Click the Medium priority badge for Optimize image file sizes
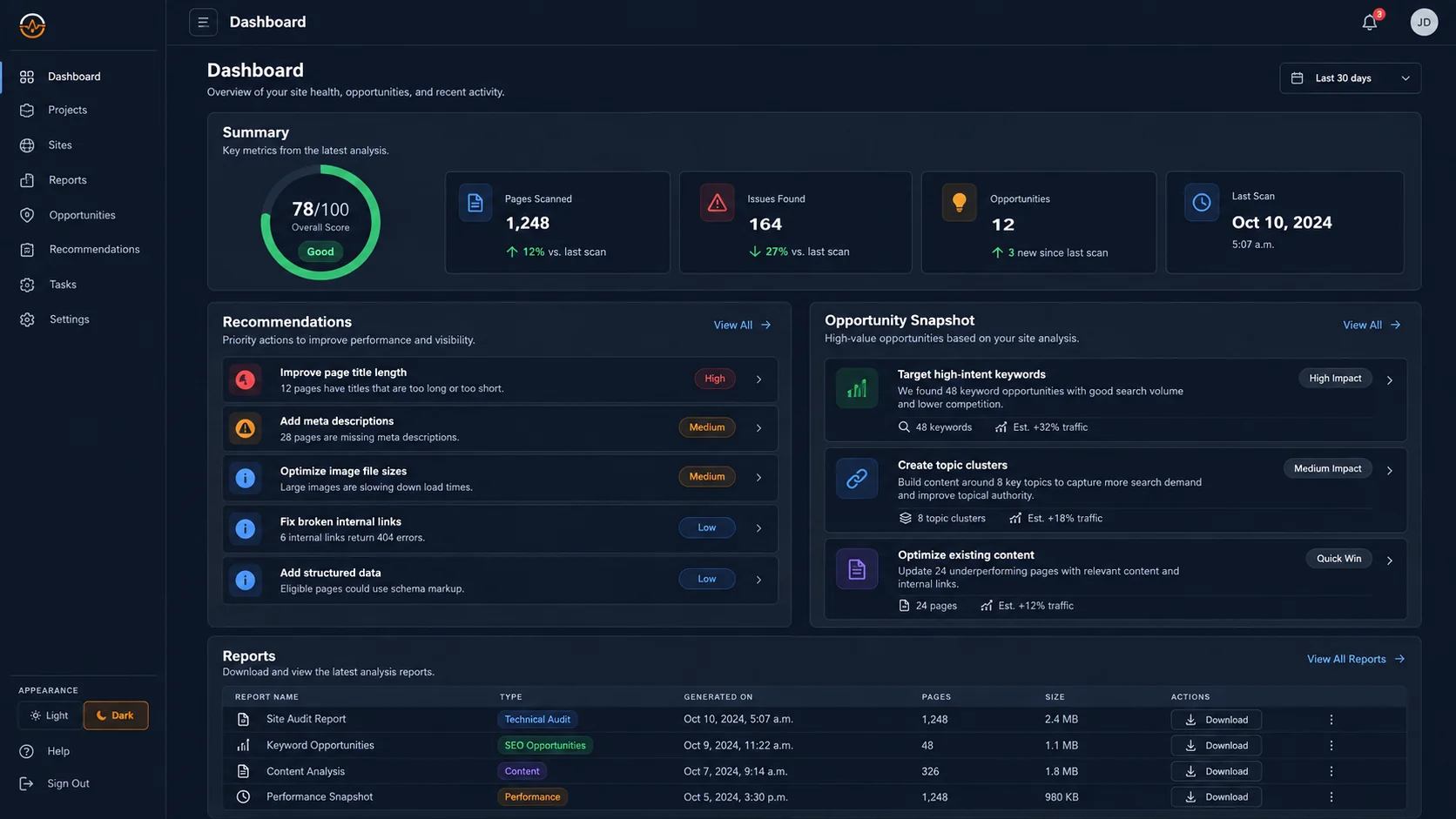 tap(707, 477)
